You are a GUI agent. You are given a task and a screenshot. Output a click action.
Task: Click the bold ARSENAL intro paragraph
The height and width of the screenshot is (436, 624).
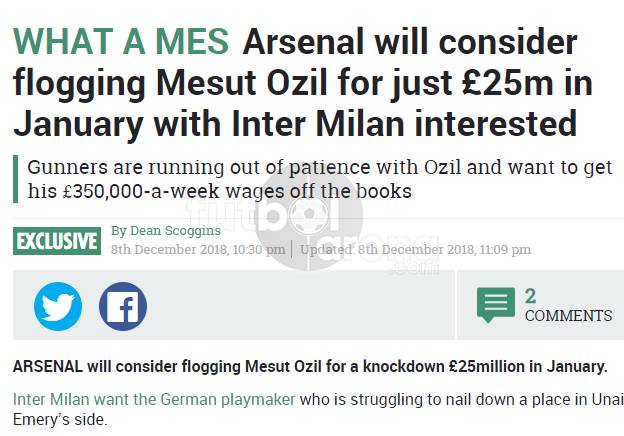point(310,366)
